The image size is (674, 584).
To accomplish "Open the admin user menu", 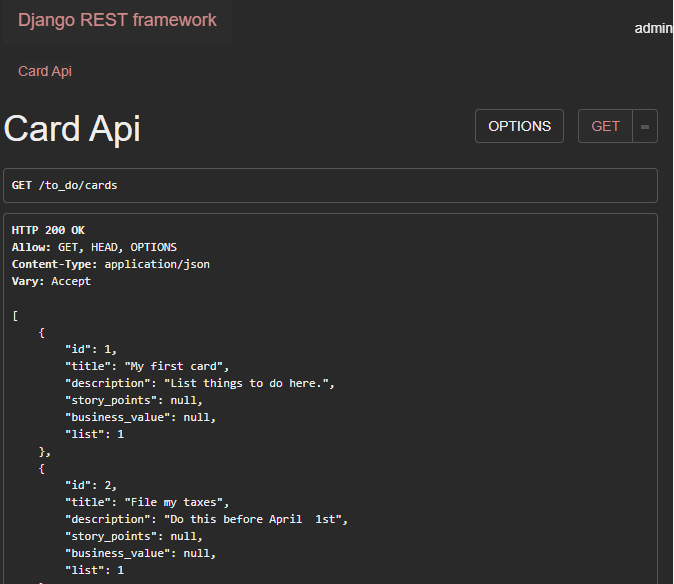I will pyautogui.click(x=653, y=28).
